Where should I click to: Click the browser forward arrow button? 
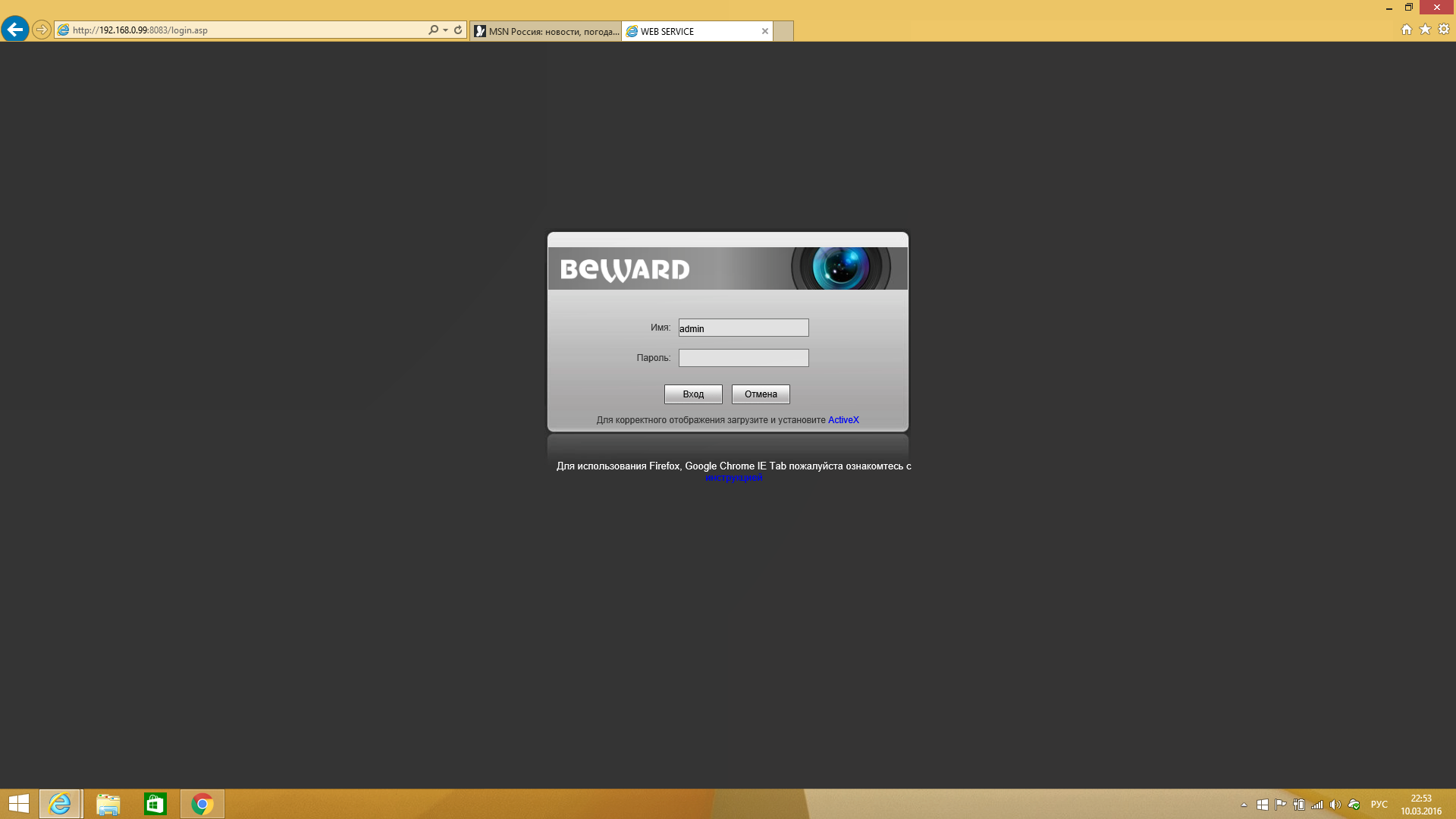point(42,30)
